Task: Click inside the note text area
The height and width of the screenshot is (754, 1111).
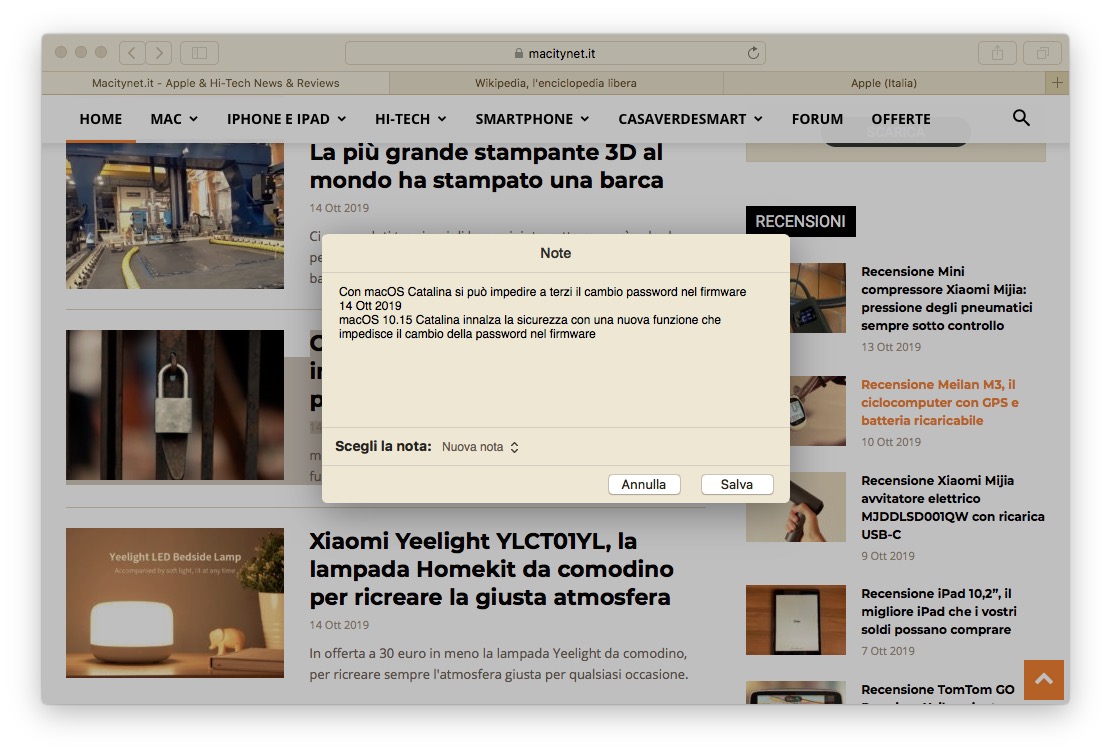Action: pos(556,349)
